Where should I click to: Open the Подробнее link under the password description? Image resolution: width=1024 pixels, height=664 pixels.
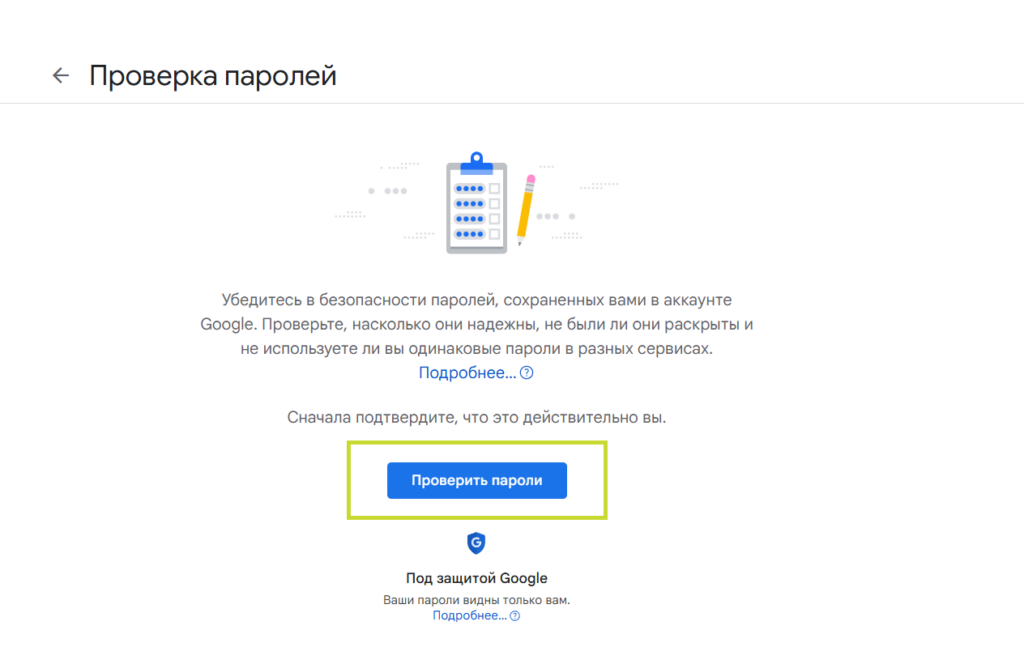pyautogui.click(x=467, y=373)
